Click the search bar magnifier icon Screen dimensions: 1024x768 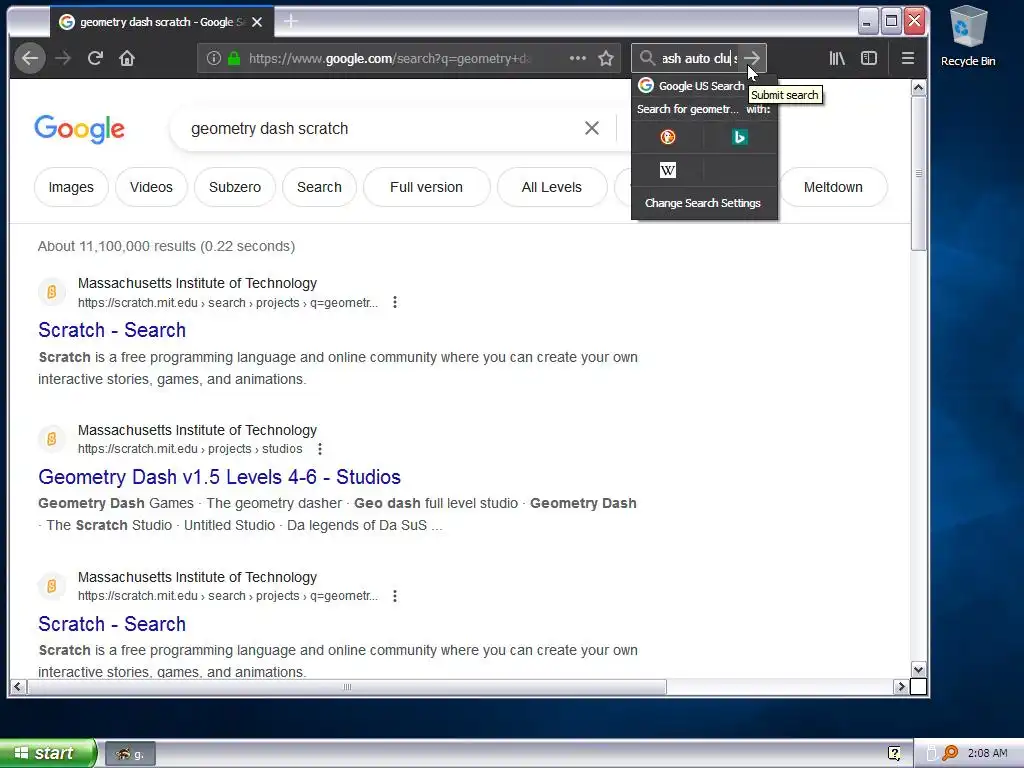(x=647, y=58)
